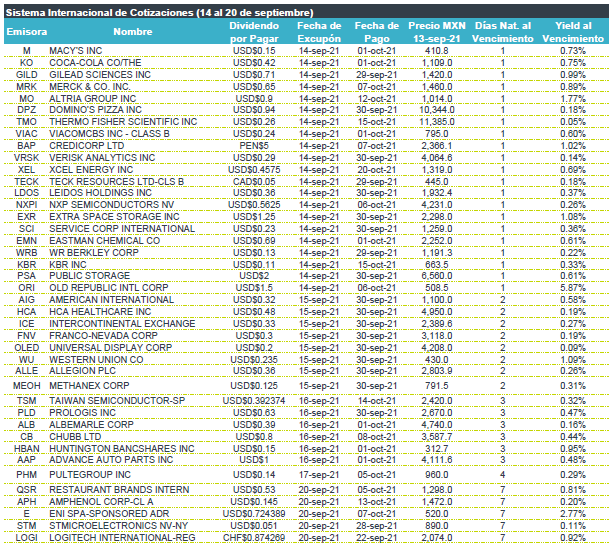Click the 'Yield al Vencimiento' header
The image size is (615, 547).
click(x=573, y=32)
